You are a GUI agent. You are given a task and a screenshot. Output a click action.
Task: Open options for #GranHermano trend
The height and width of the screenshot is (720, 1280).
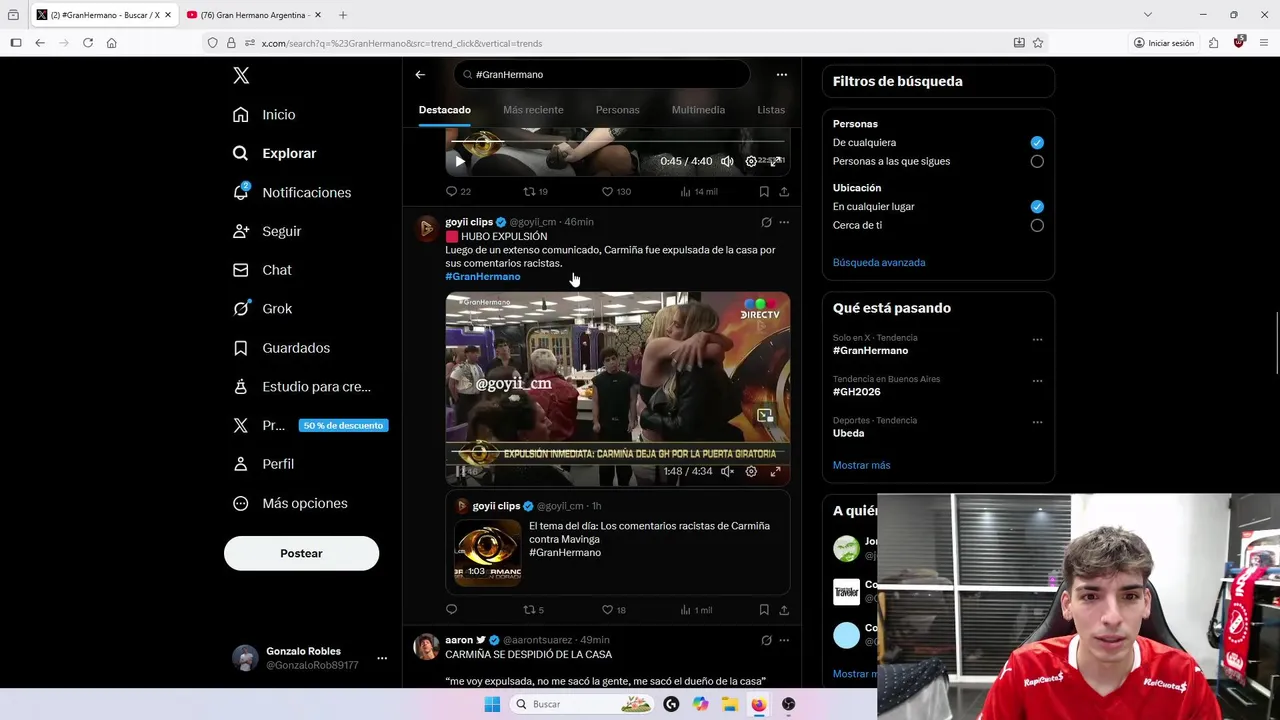[x=1037, y=340]
